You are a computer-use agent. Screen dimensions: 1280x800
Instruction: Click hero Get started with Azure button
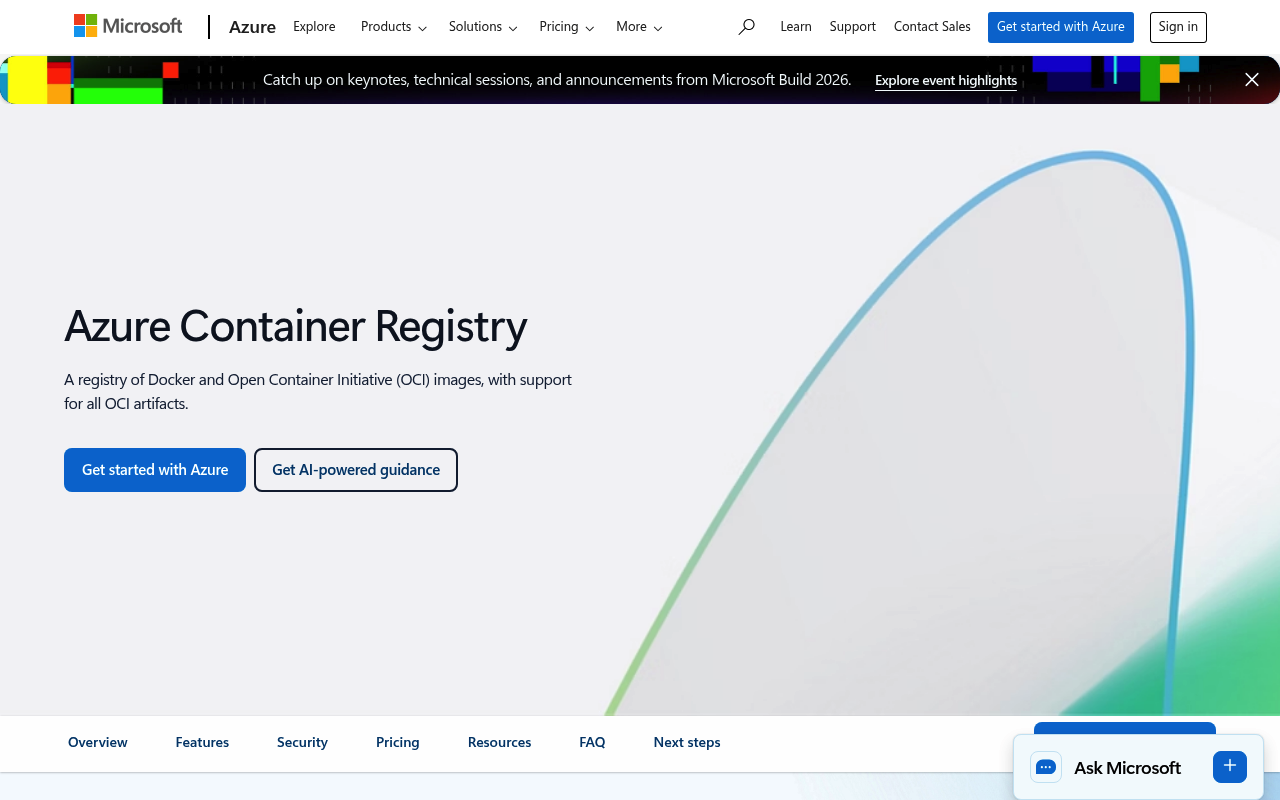point(155,470)
